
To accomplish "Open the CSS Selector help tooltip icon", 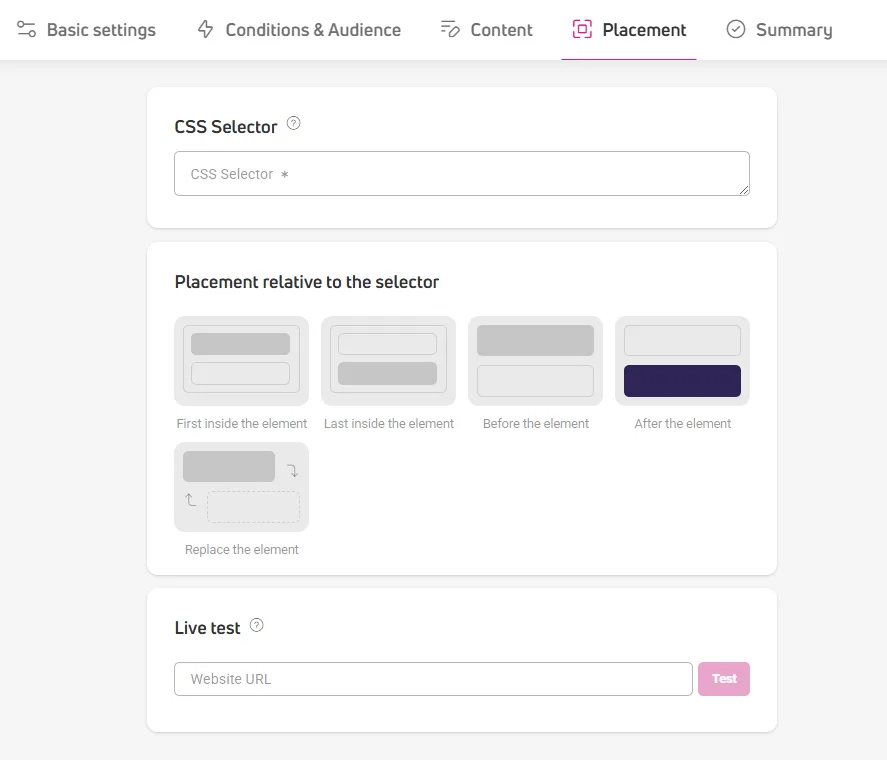I will pos(294,123).
